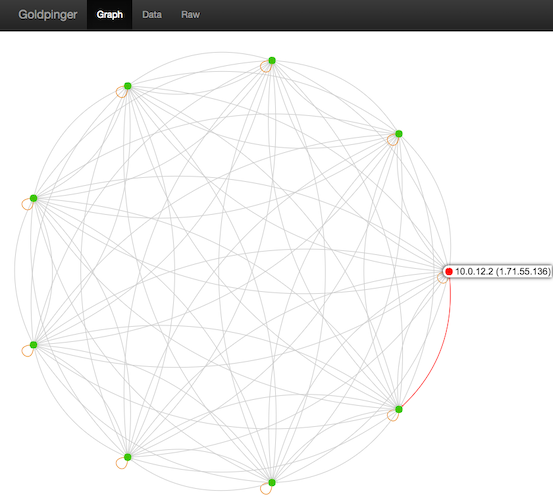
Task: Switch to the Data tab
Action: coord(152,14)
